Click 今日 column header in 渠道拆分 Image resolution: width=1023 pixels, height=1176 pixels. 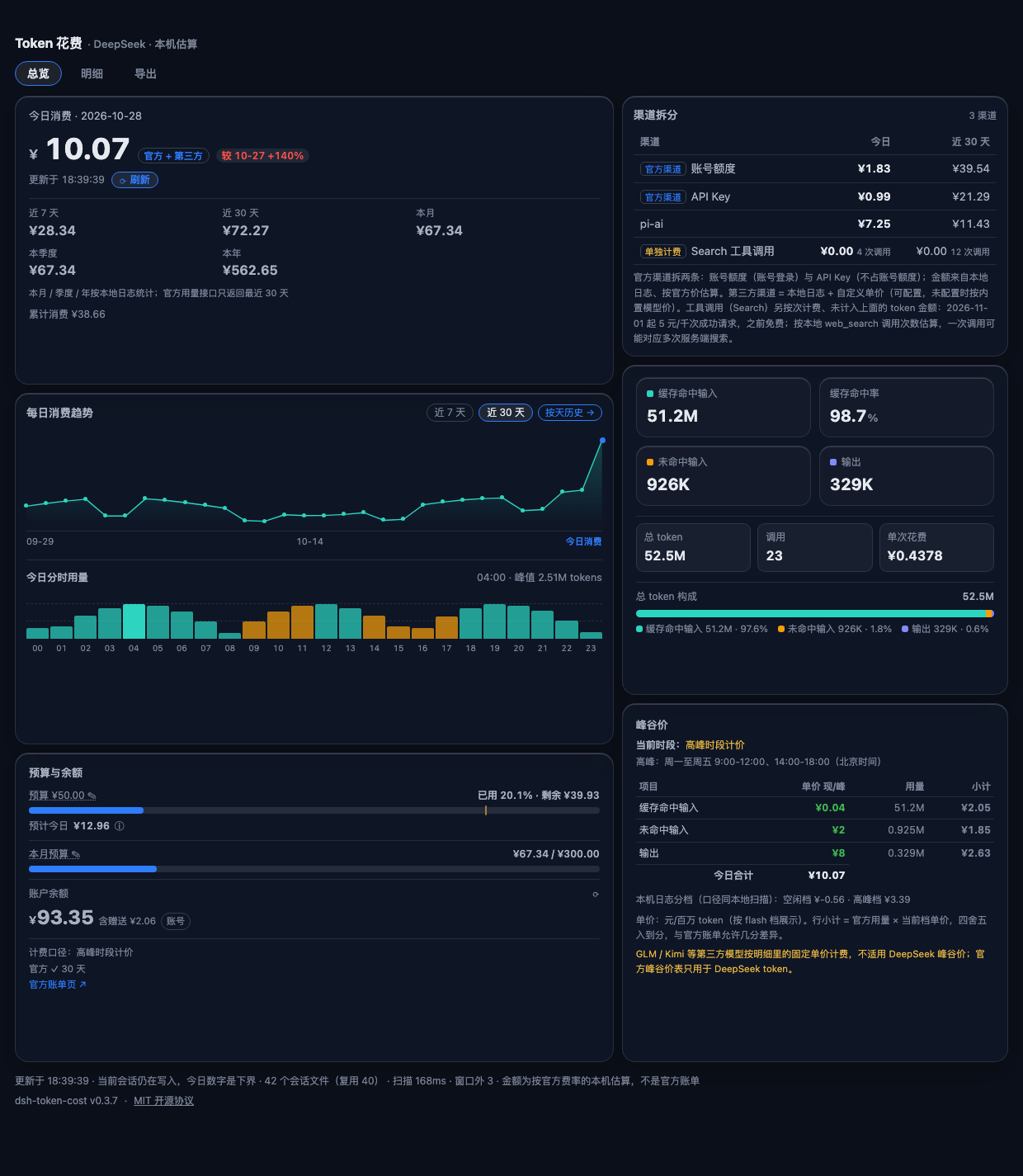[x=881, y=142]
